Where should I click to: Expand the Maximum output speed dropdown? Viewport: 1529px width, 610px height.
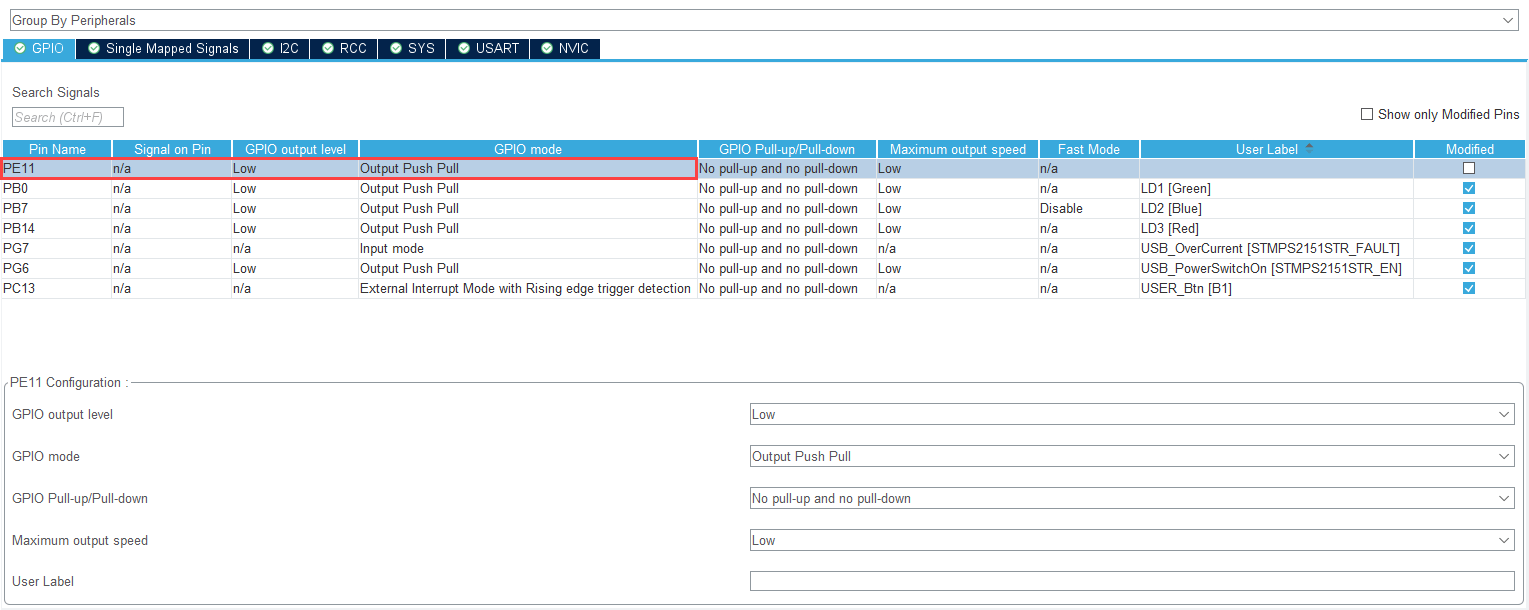1132,540
